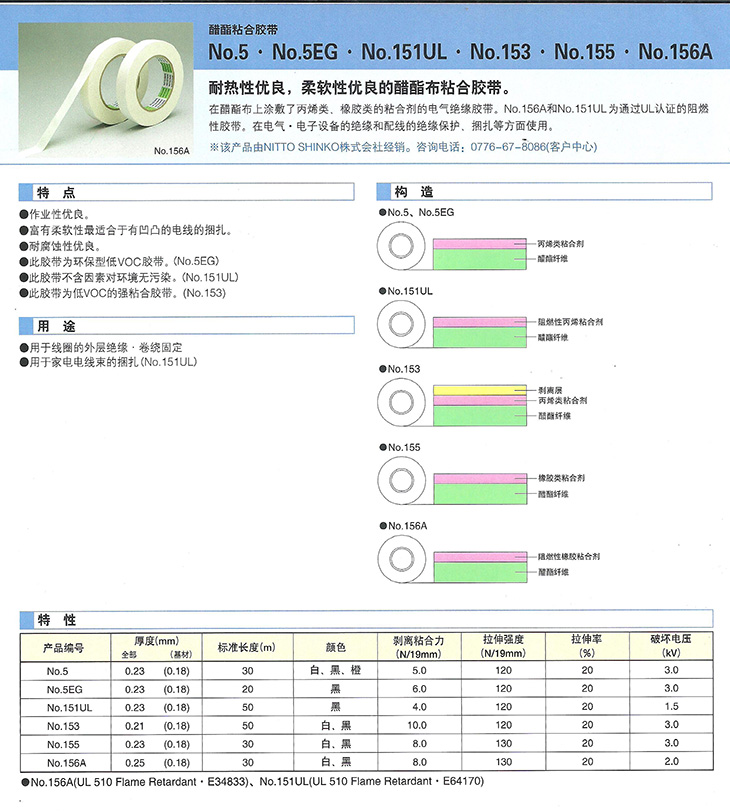Click the phone number 0776-67-8086

click(508, 147)
